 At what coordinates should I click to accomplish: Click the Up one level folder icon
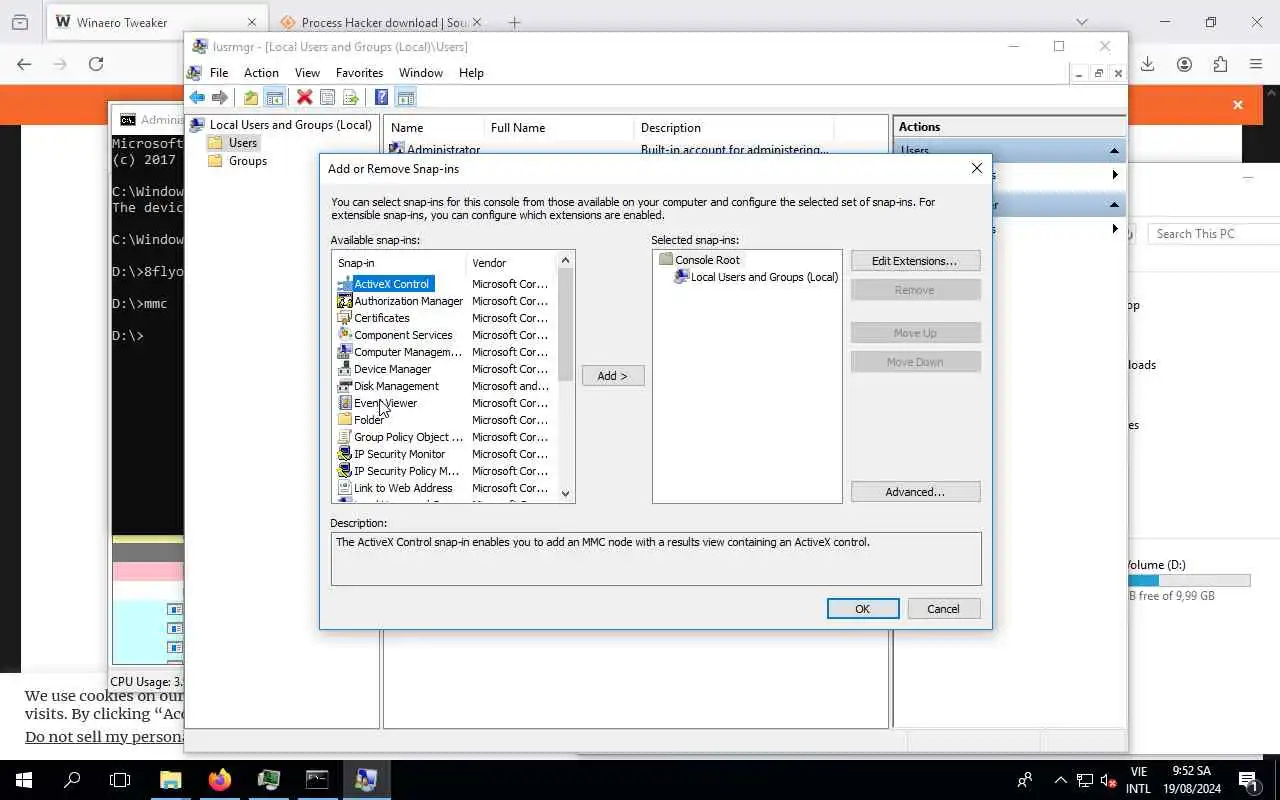click(250, 97)
